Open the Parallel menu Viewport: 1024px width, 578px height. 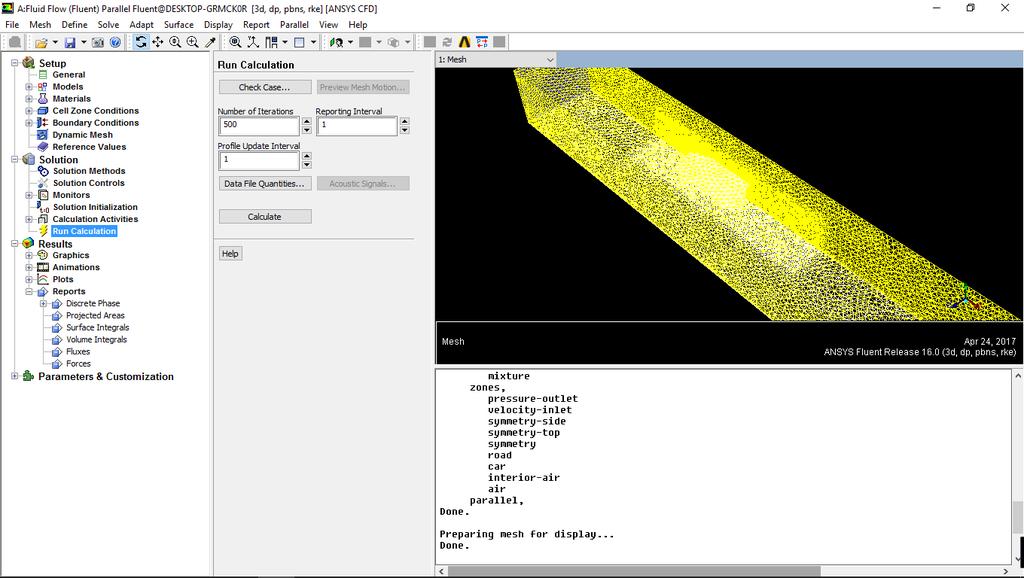(294, 25)
